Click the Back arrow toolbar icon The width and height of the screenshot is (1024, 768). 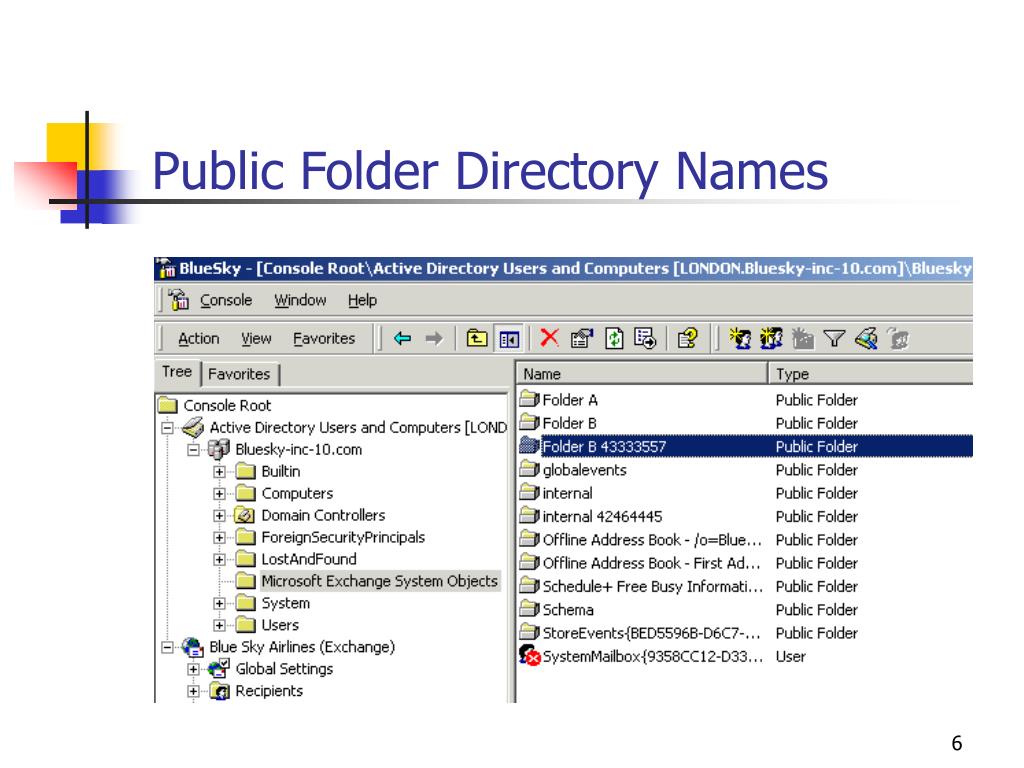(x=402, y=338)
